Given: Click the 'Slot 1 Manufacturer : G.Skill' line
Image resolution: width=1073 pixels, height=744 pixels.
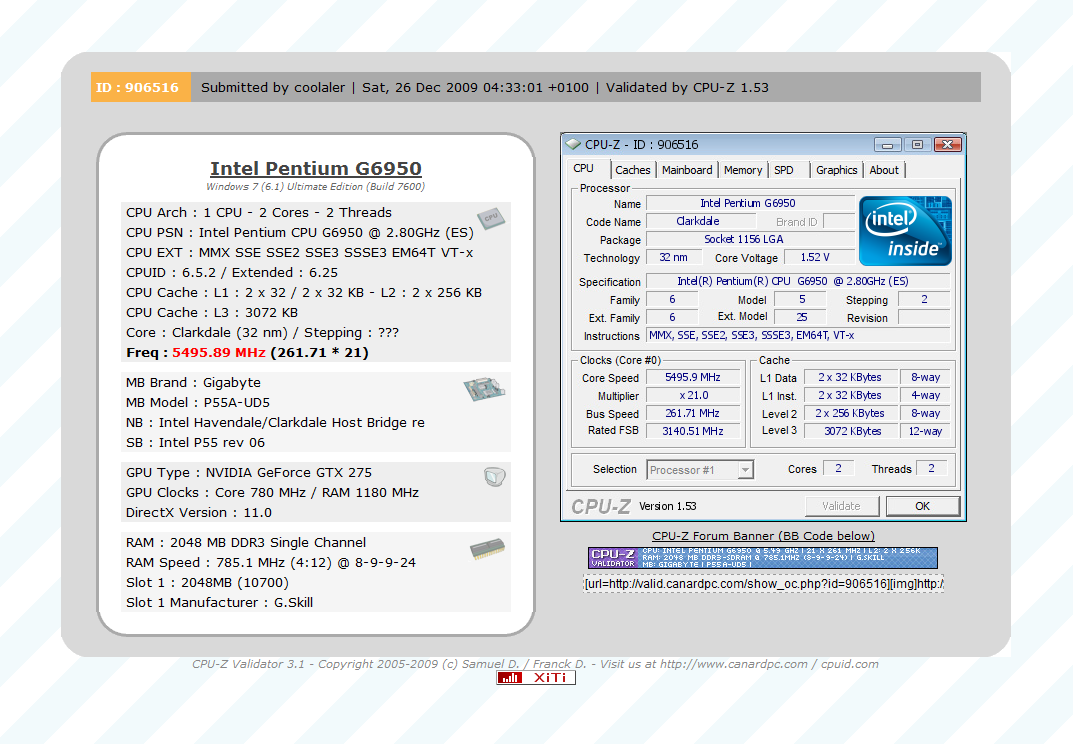Looking at the screenshot, I should click(220, 602).
